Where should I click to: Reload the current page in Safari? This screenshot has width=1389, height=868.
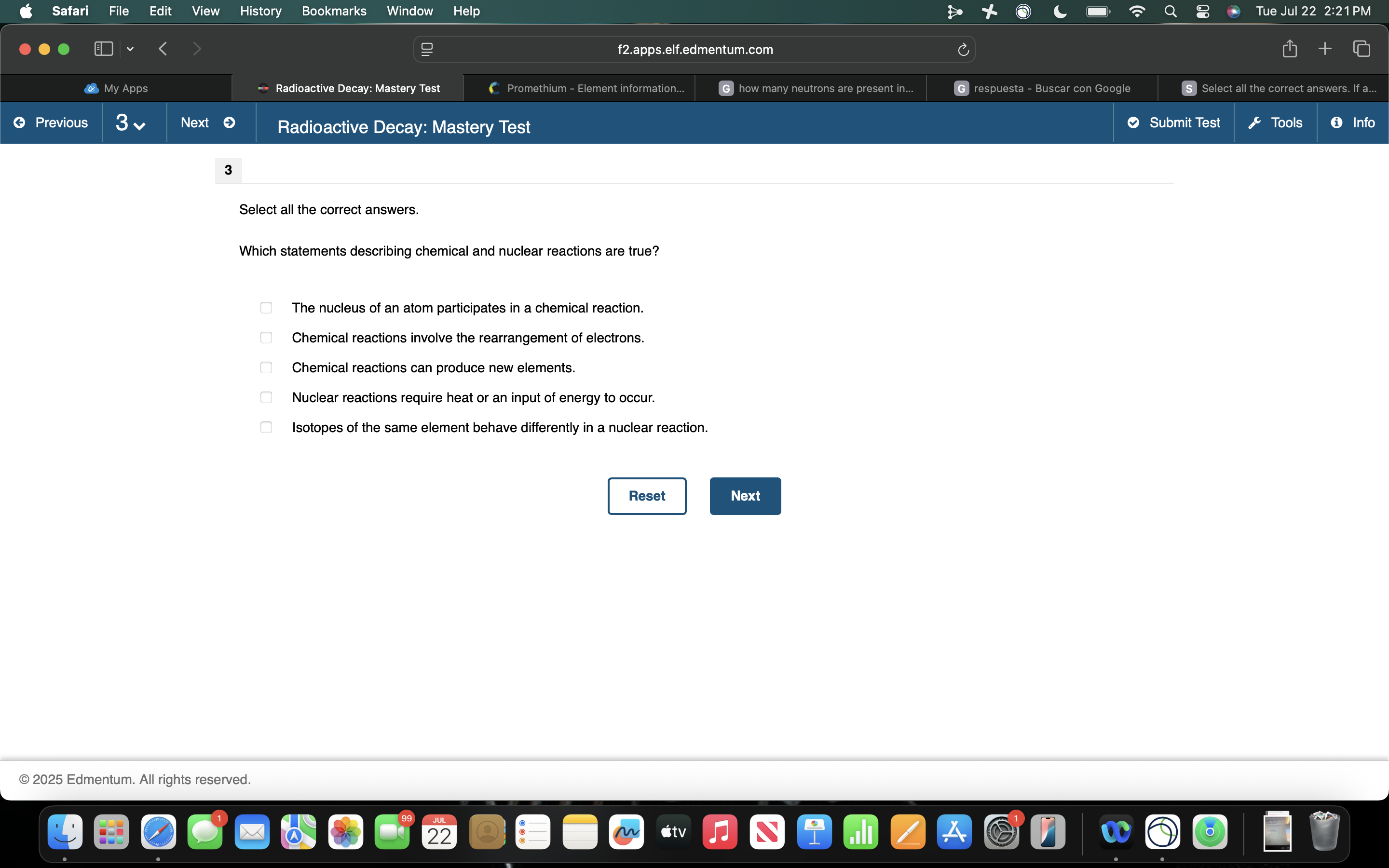coord(962,49)
